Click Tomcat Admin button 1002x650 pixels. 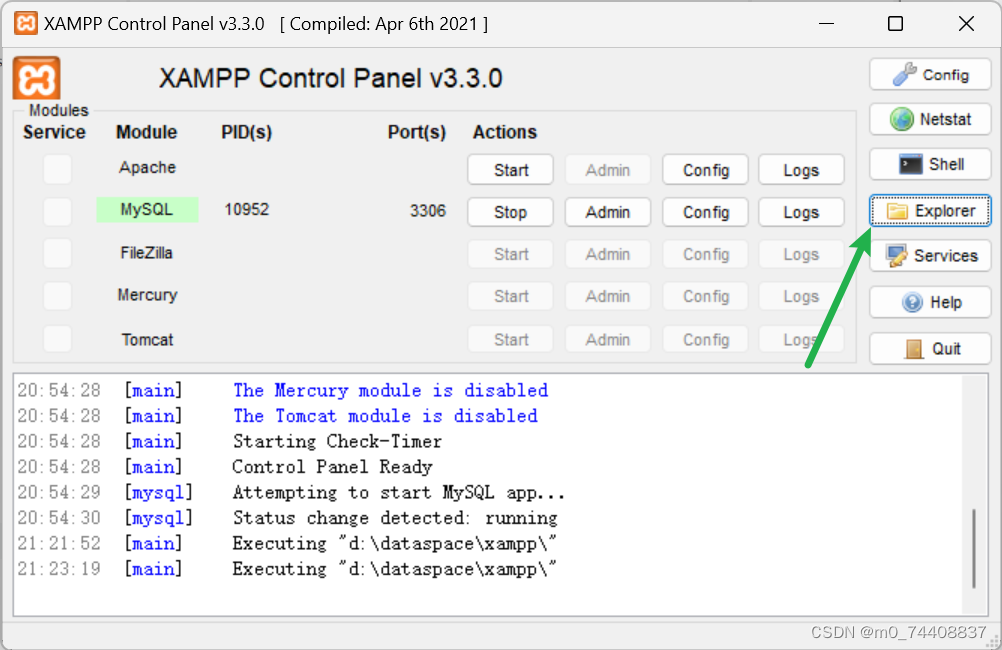[608, 339]
